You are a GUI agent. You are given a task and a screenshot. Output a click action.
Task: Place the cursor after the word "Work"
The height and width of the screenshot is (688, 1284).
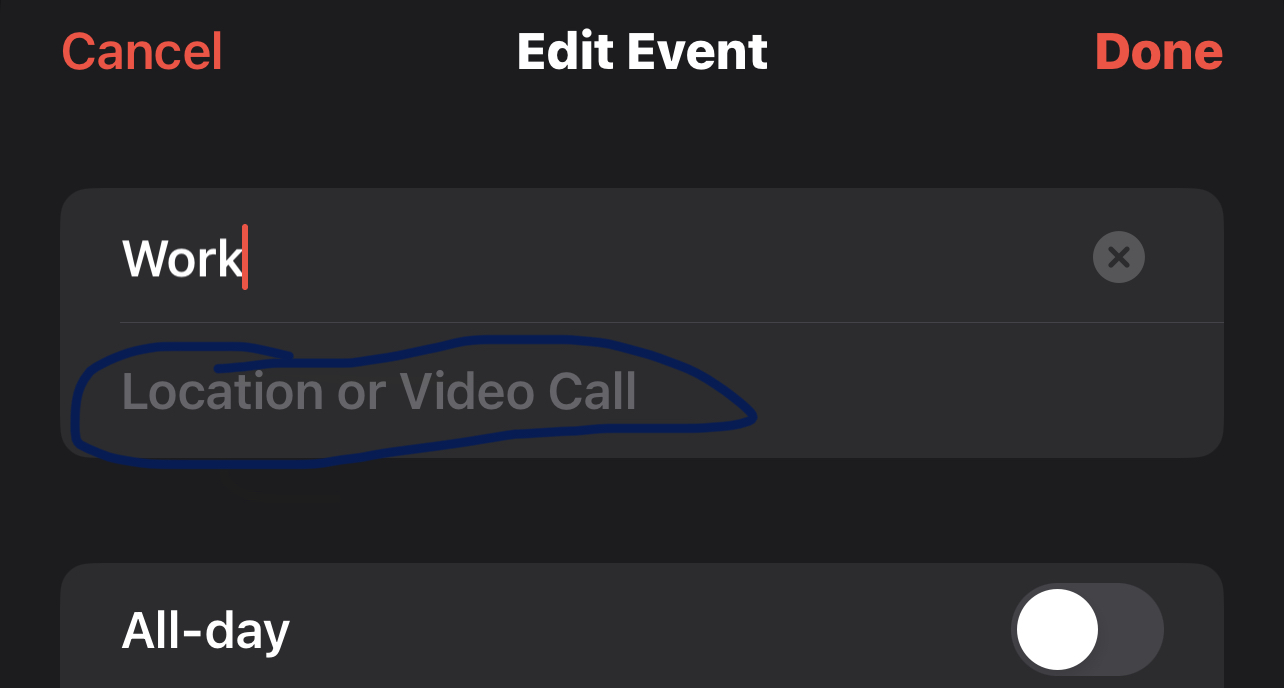tap(246, 258)
